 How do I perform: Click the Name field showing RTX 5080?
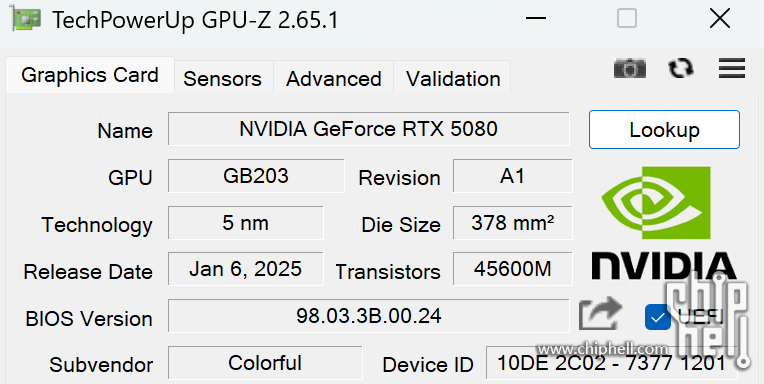[368, 129]
